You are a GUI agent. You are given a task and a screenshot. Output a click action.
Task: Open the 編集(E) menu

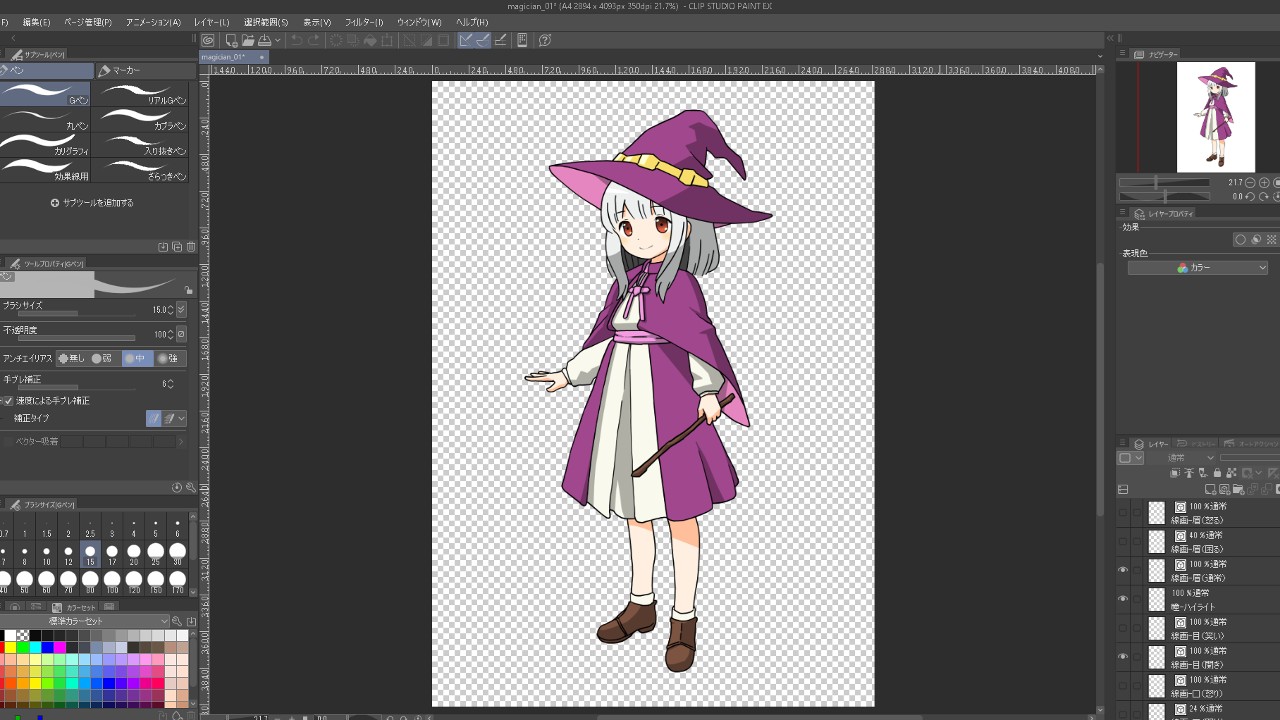pyautogui.click(x=36, y=22)
